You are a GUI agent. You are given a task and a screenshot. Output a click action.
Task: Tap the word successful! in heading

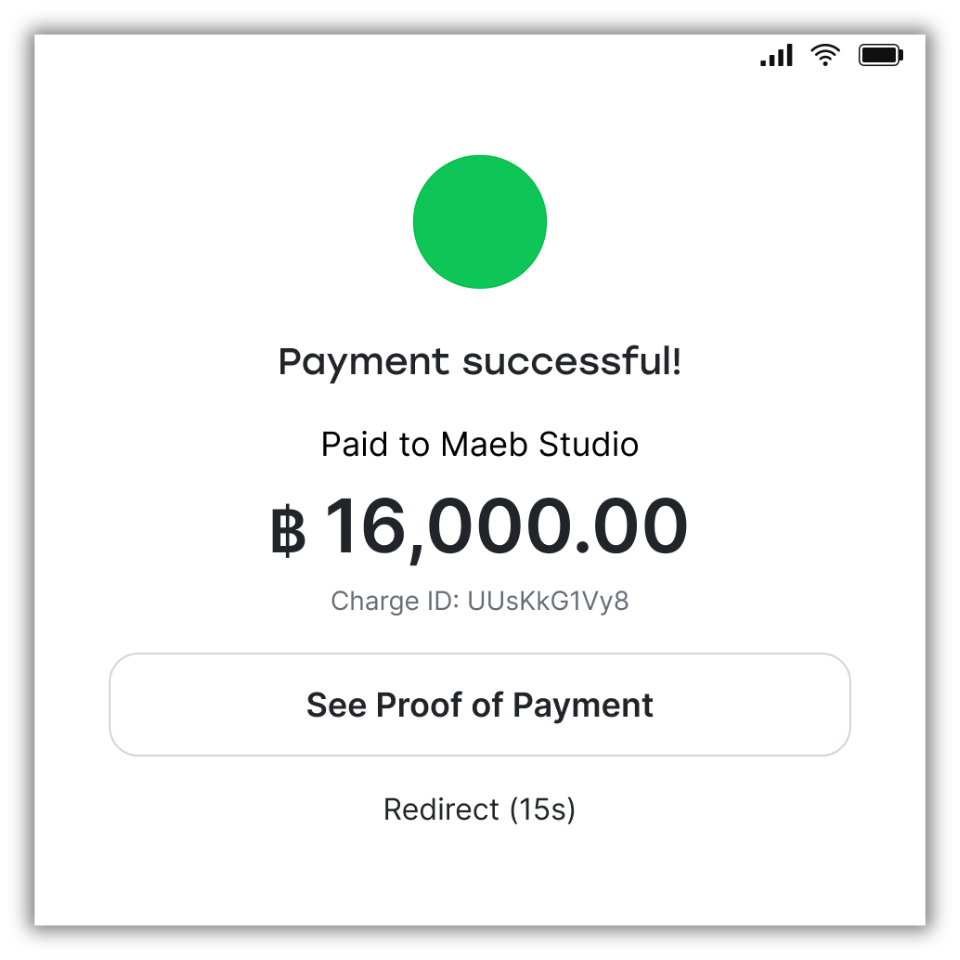(572, 361)
